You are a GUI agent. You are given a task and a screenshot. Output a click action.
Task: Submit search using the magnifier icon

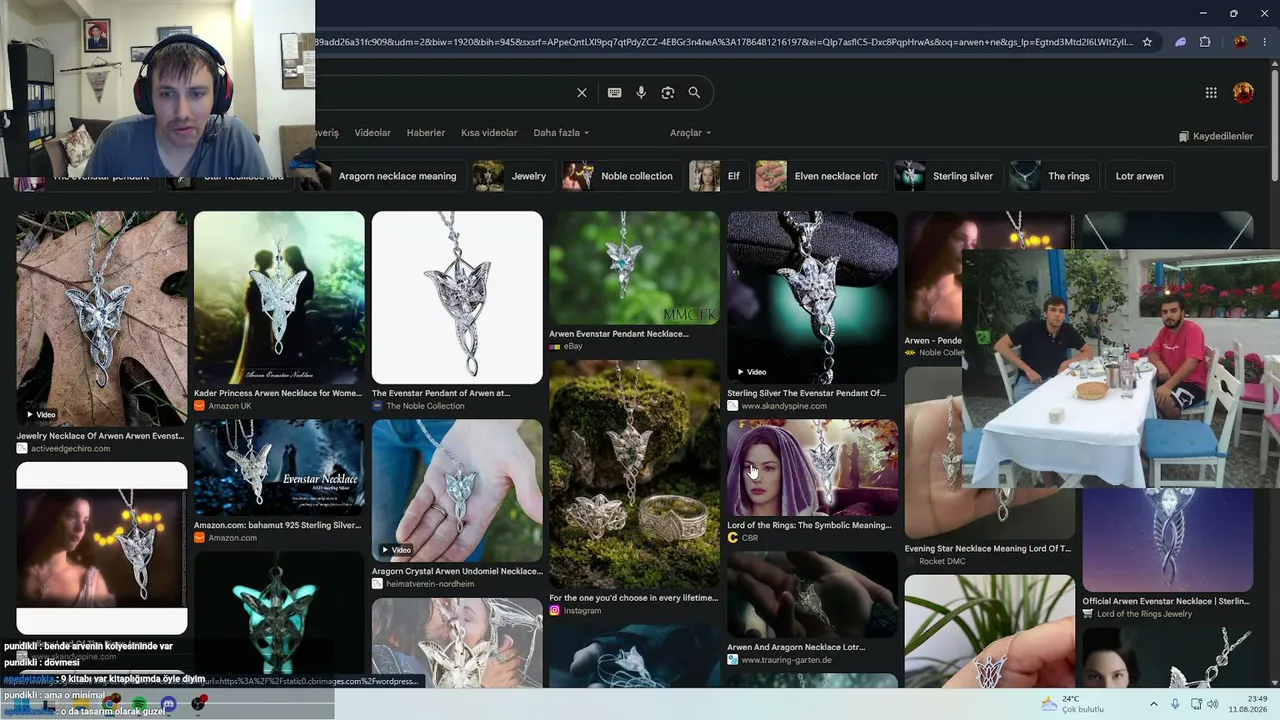(x=694, y=93)
